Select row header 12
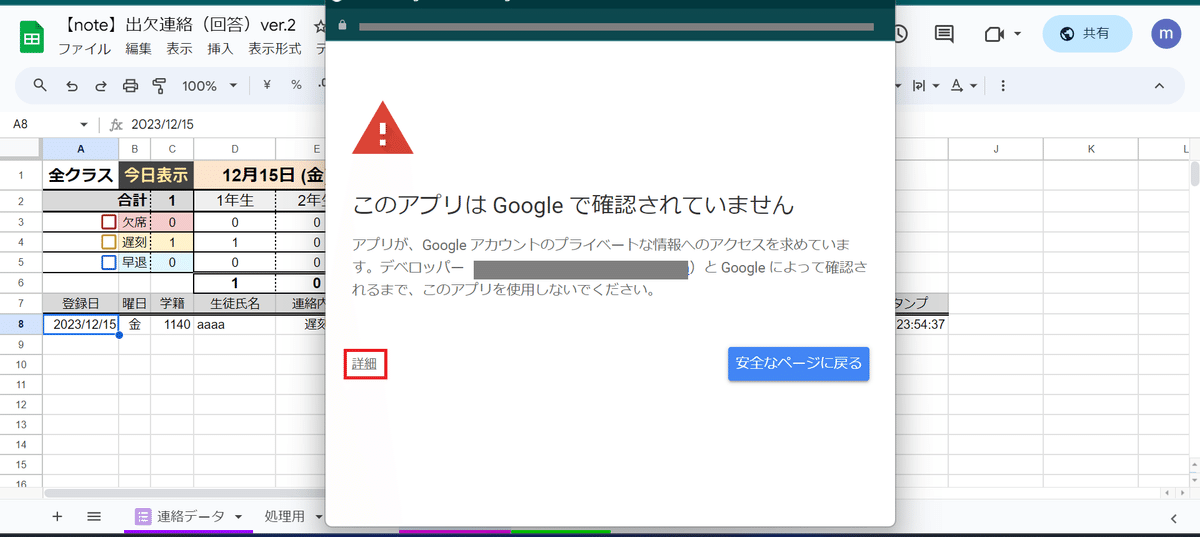The image size is (1200, 537). coord(21,403)
